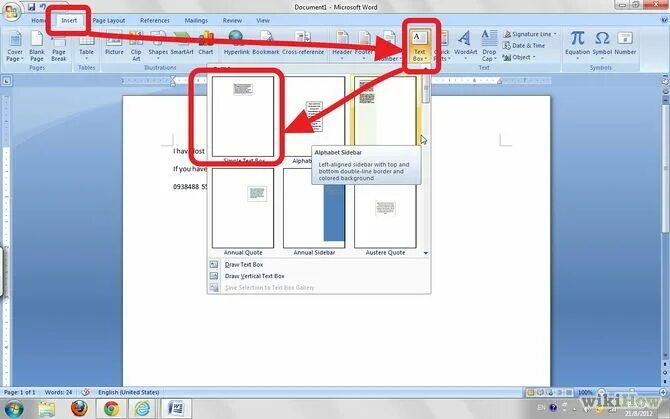The width and height of the screenshot is (670, 419).
Task: Click the Word taskbar button
Action: tap(176, 409)
